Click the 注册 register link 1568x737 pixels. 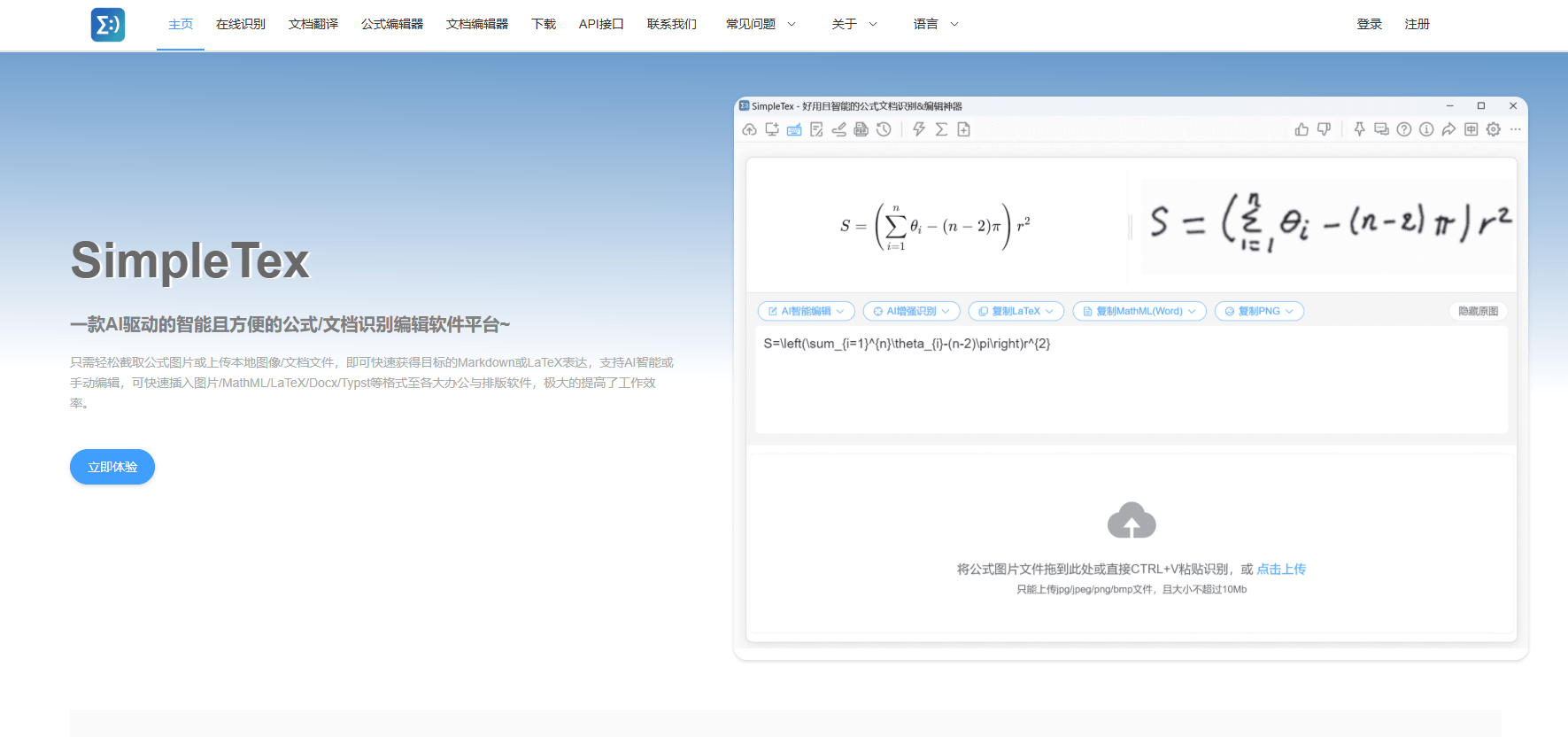(1417, 25)
